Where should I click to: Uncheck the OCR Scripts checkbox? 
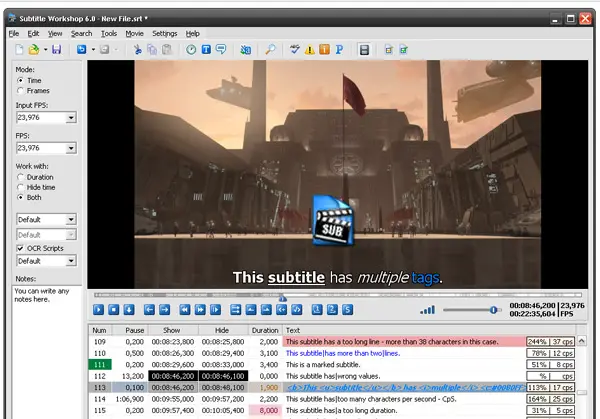(21, 247)
